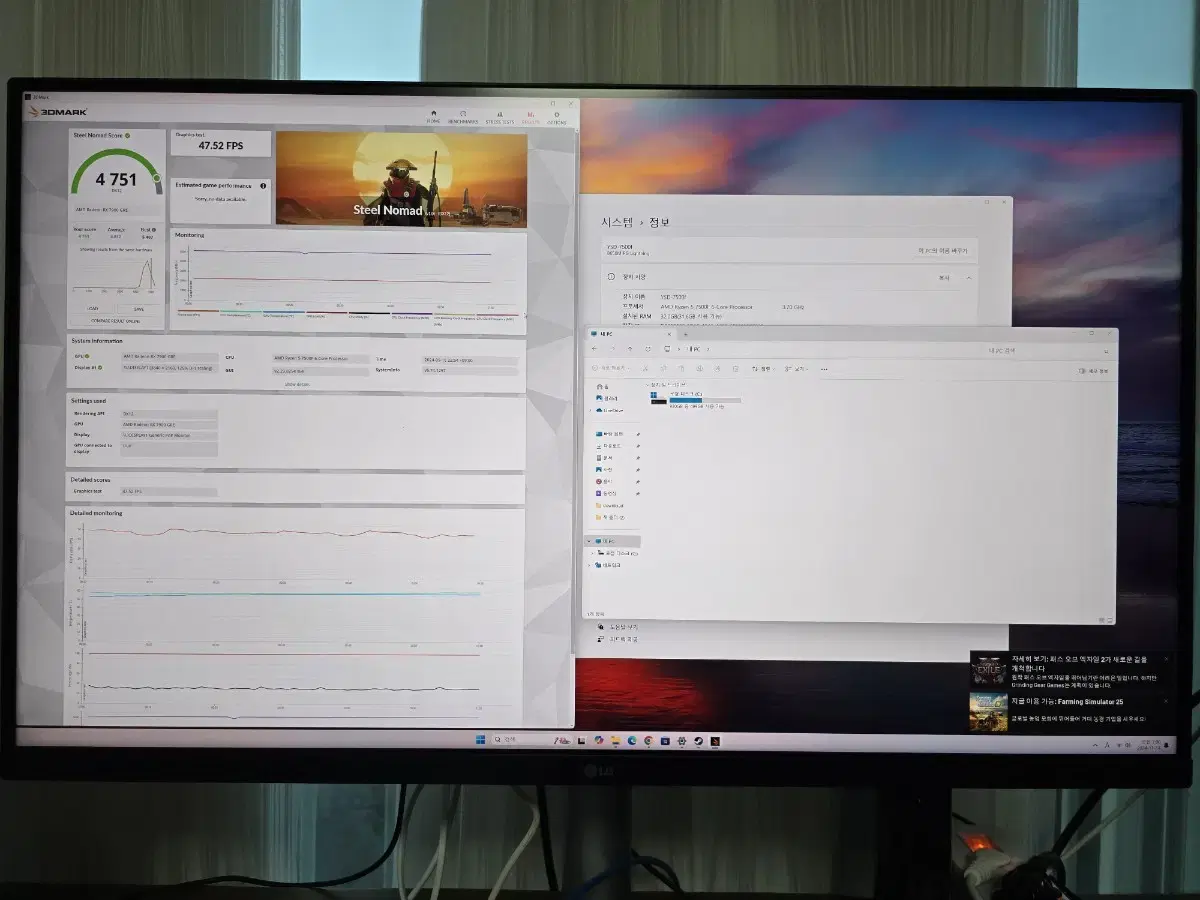Select Home in Explorer sidebar
Screen dimensions: 1200x900
click(x=604, y=387)
